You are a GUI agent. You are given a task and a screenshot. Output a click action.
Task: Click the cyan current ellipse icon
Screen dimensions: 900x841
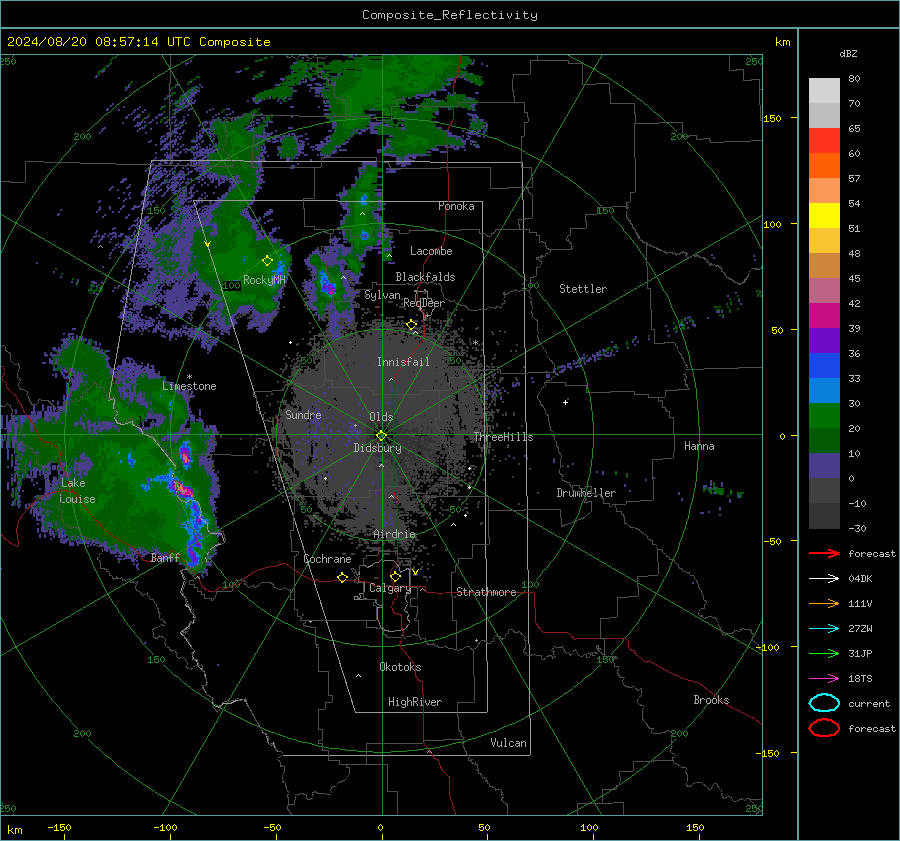824,703
